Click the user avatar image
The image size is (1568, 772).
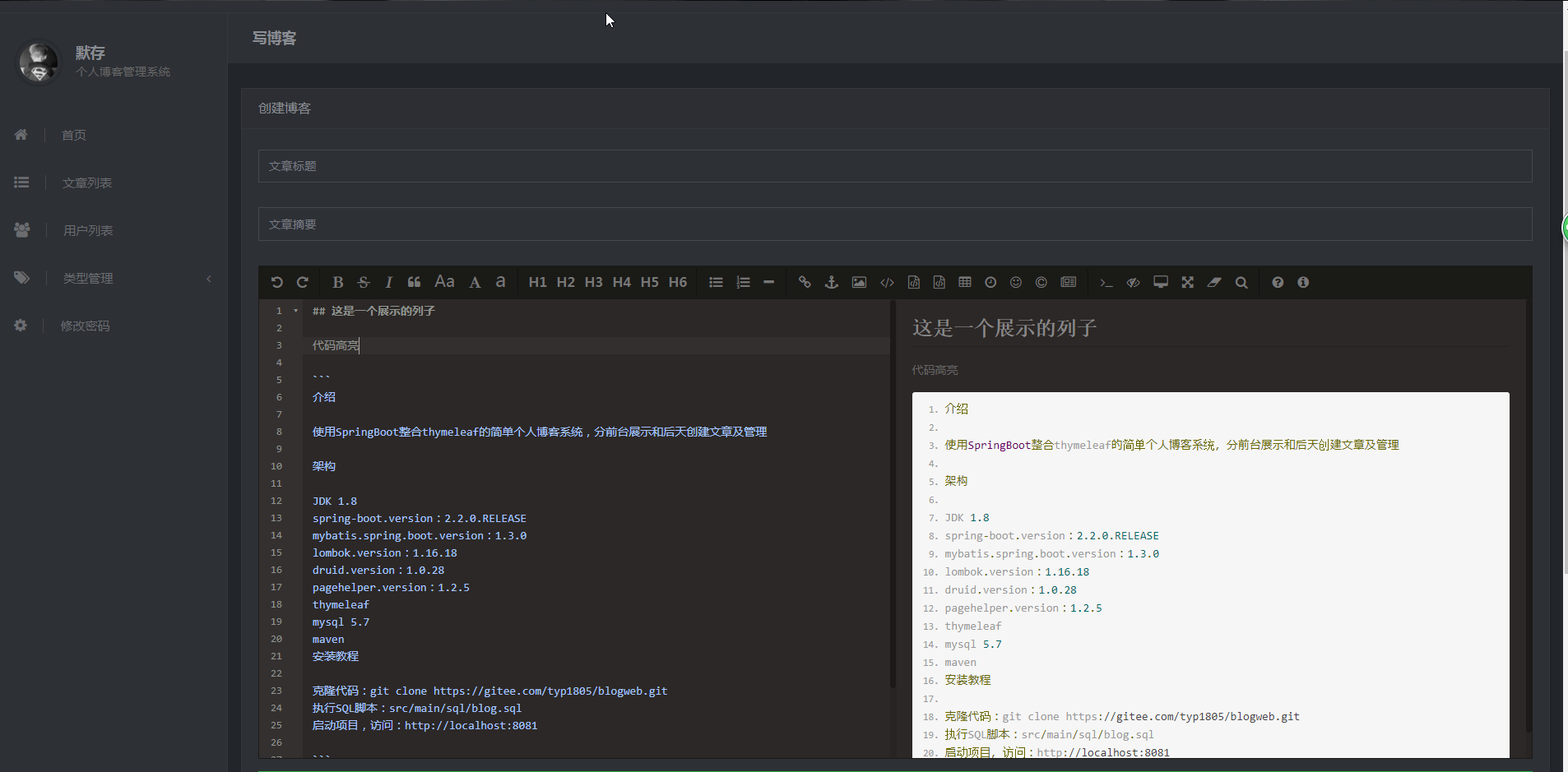coord(39,62)
